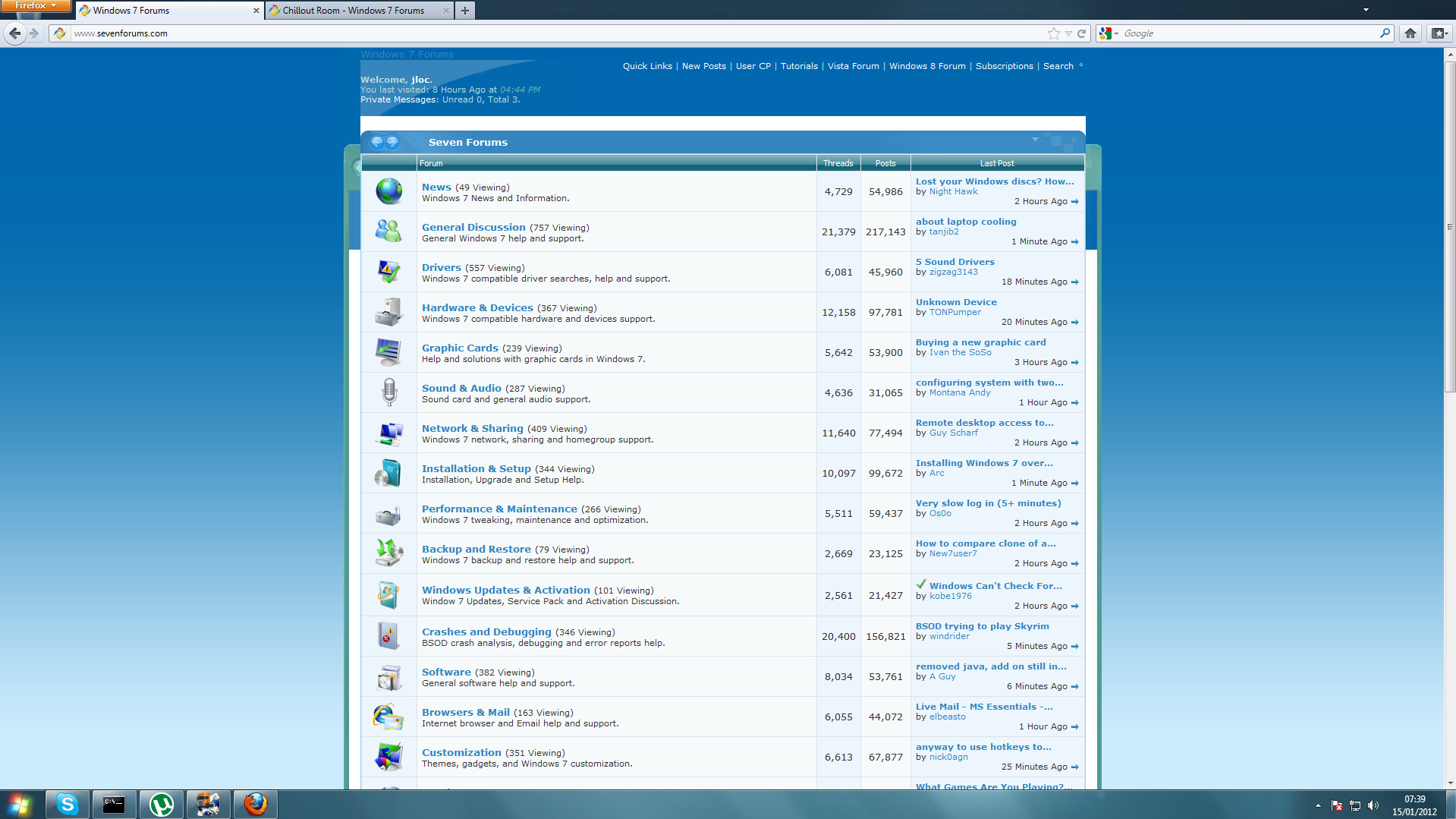The image size is (1456, 819).
Task: Click the Google search input field
Action: pos(1250,33)
